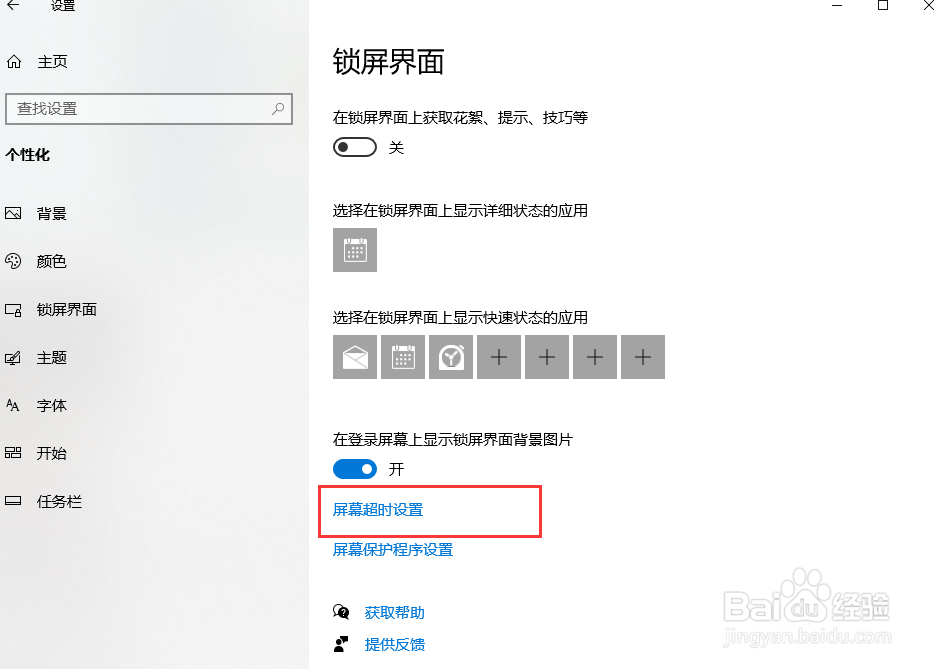Open 屏幕保护程序设置 link
943x669 pixels.
[393, 549]
